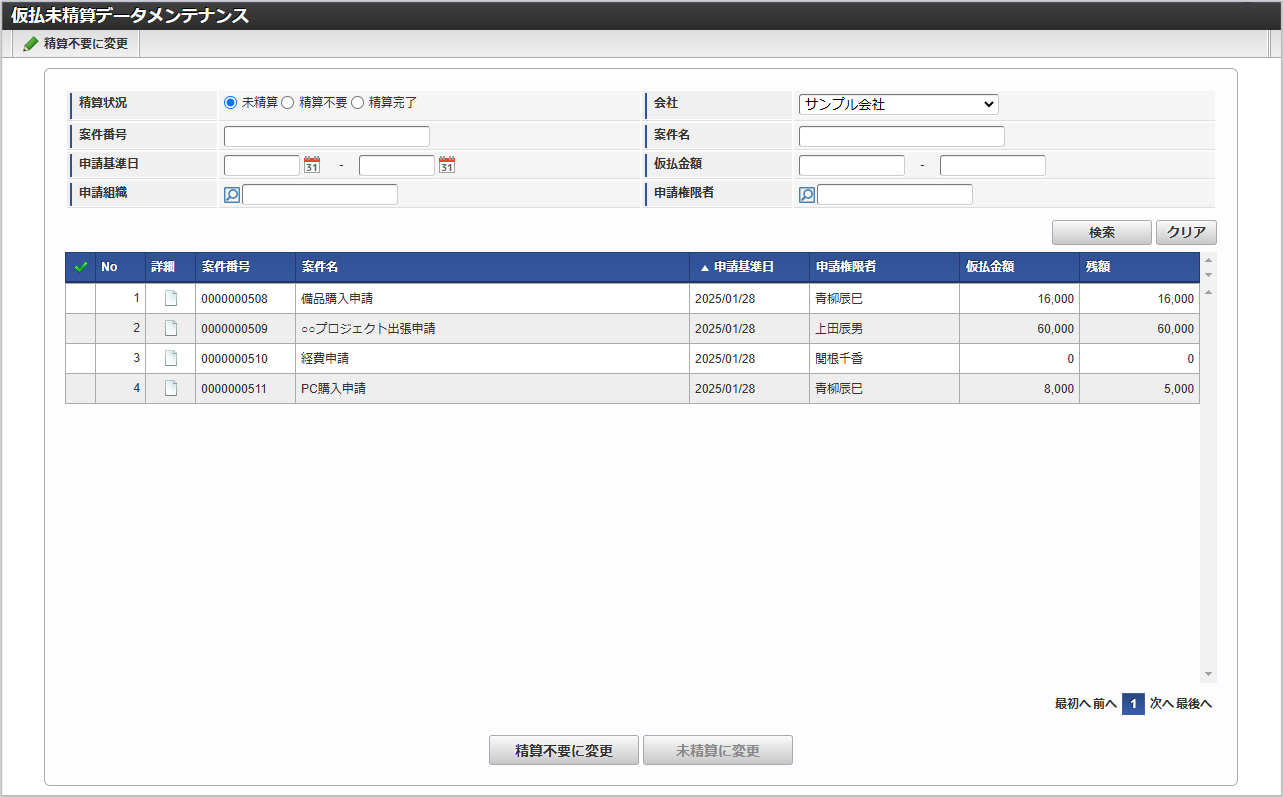1283x797 pixels.
Task: Click inside the 案件名 input field
Action: (x=899, y=135)
